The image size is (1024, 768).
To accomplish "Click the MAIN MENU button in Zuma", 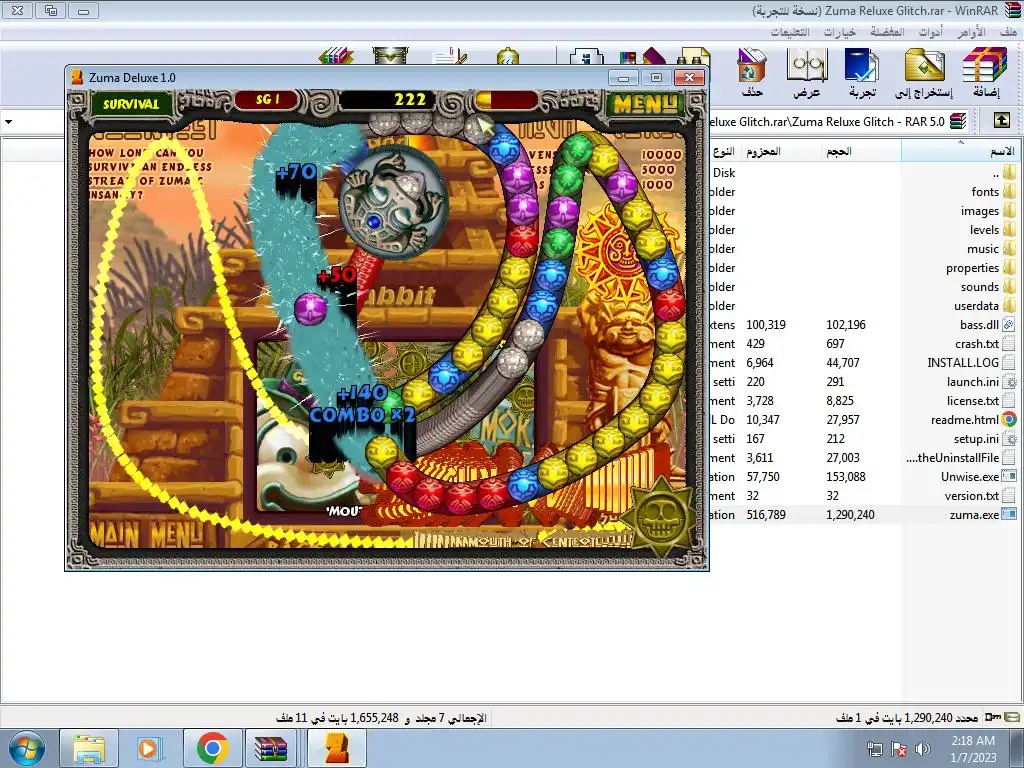I will pyautogui.click(x=148, y=535).
